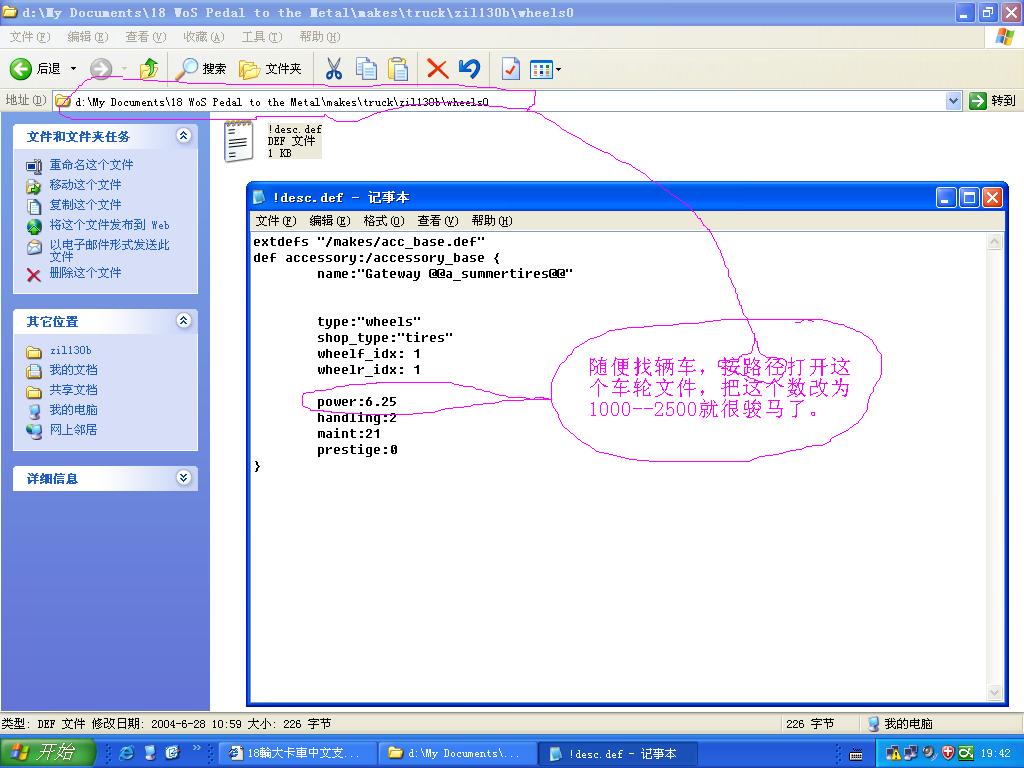Click the address bar path field
Viewport: 1024px width, 768px height.
(500, 101)
